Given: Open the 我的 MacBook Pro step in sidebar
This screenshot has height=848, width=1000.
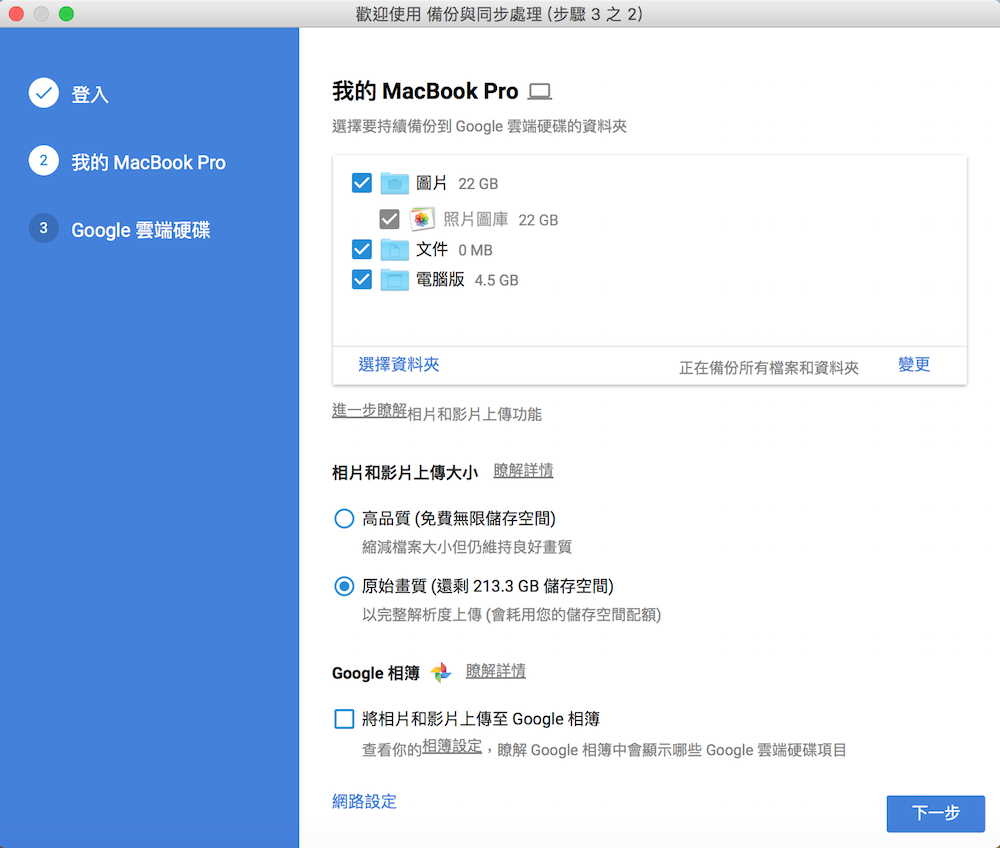Looking at the screenshot, I should coord(148,162).
